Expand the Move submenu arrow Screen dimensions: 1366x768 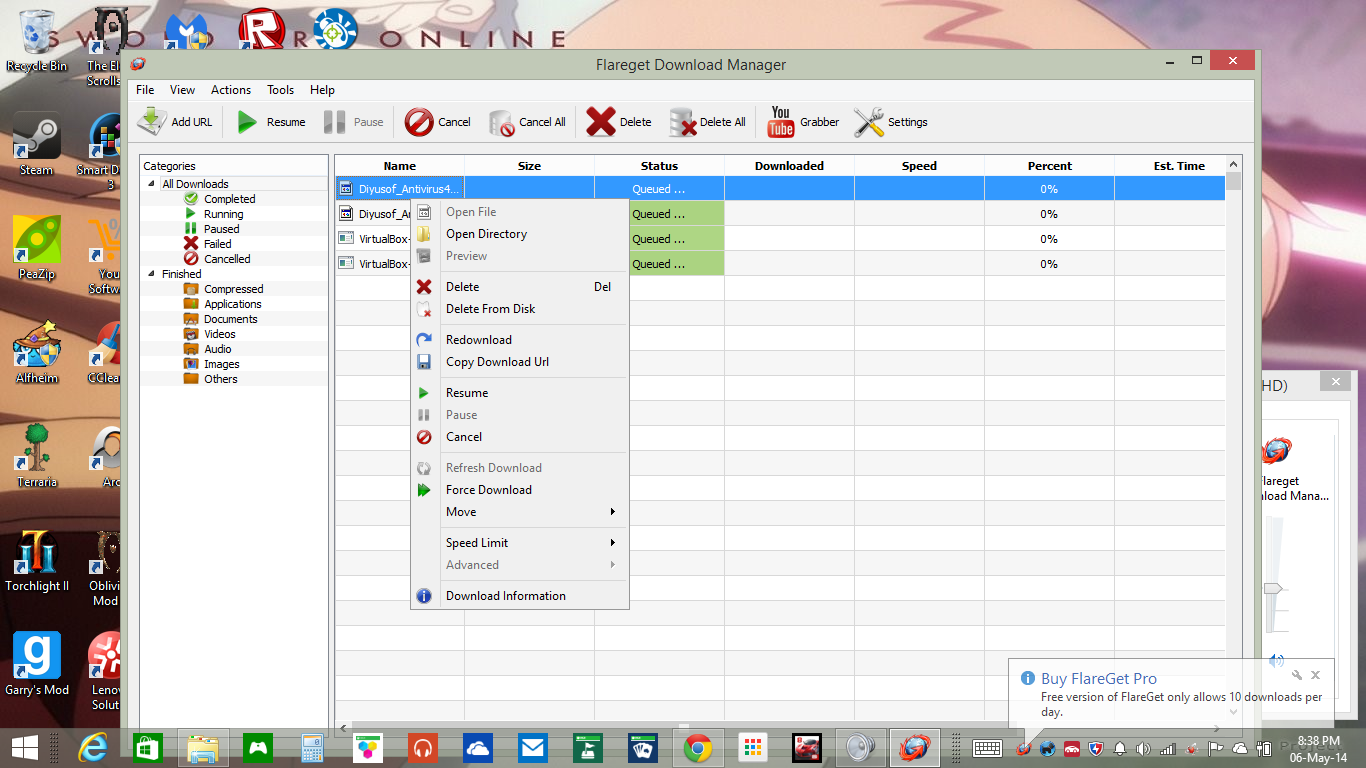click(x=613, y=512)
